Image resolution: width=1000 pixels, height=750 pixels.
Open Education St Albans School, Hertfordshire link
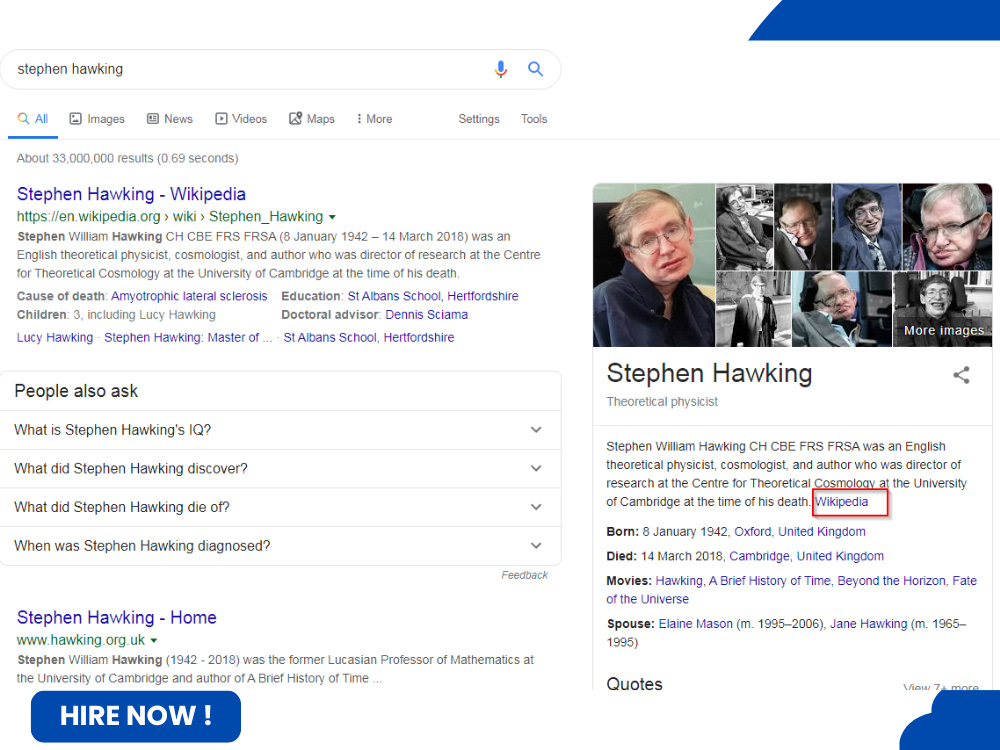pyautogui.click(x=433, y=296)
